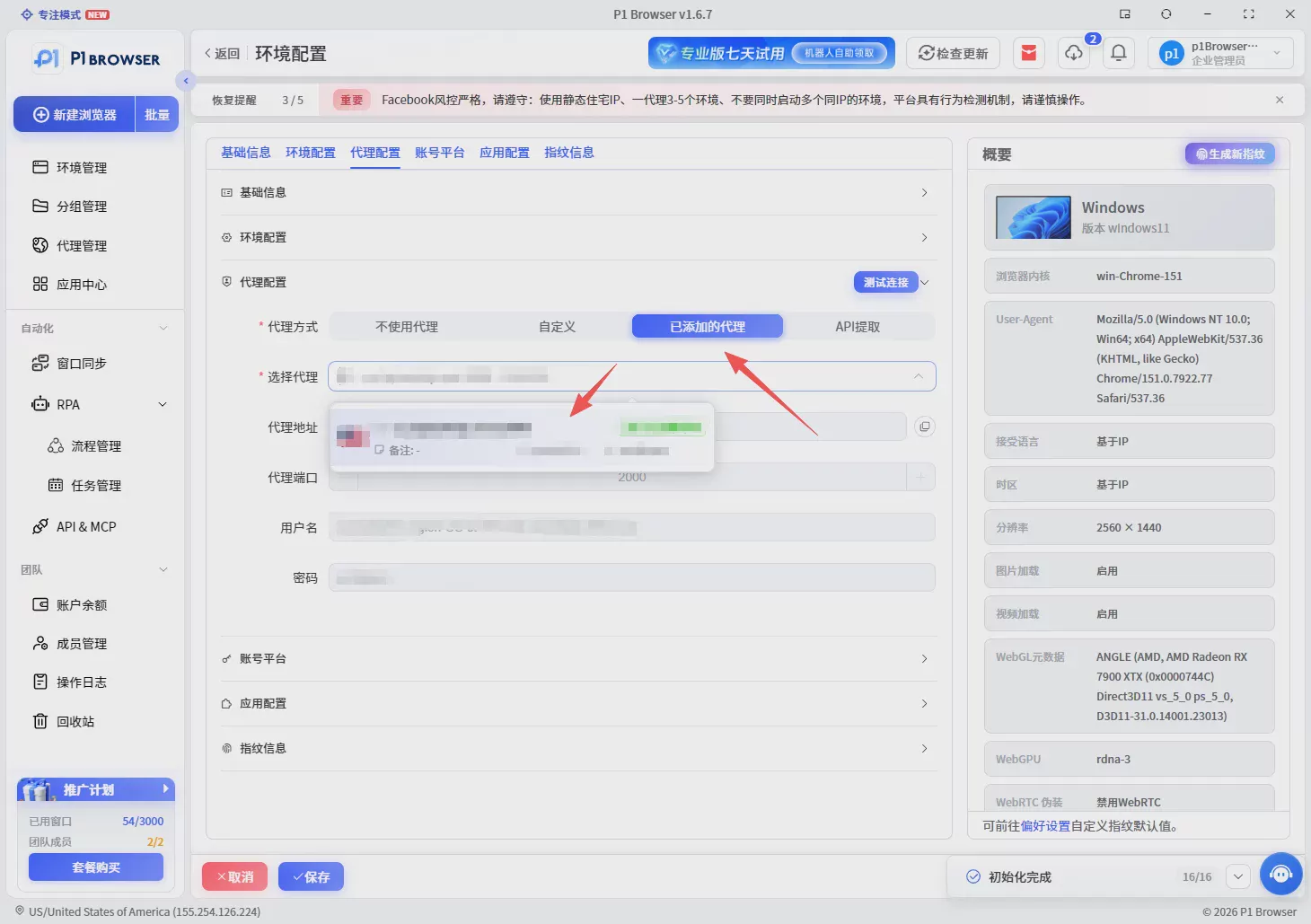1311x924 pixels.
Task: Switch to 账号平台 tab
Action: [440, 153]
